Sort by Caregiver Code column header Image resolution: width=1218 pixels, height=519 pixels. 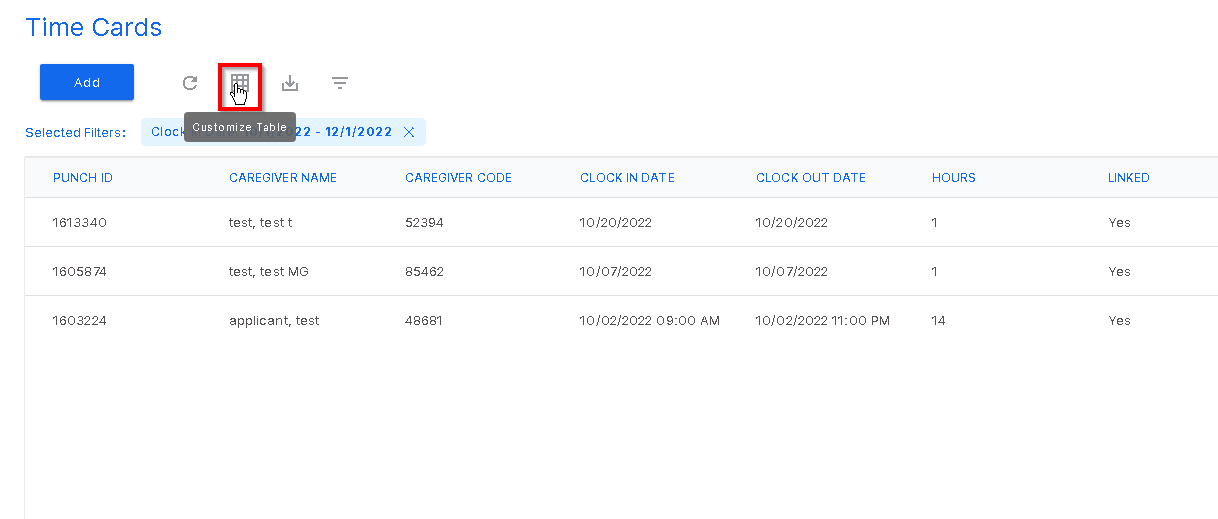point(458,178)
